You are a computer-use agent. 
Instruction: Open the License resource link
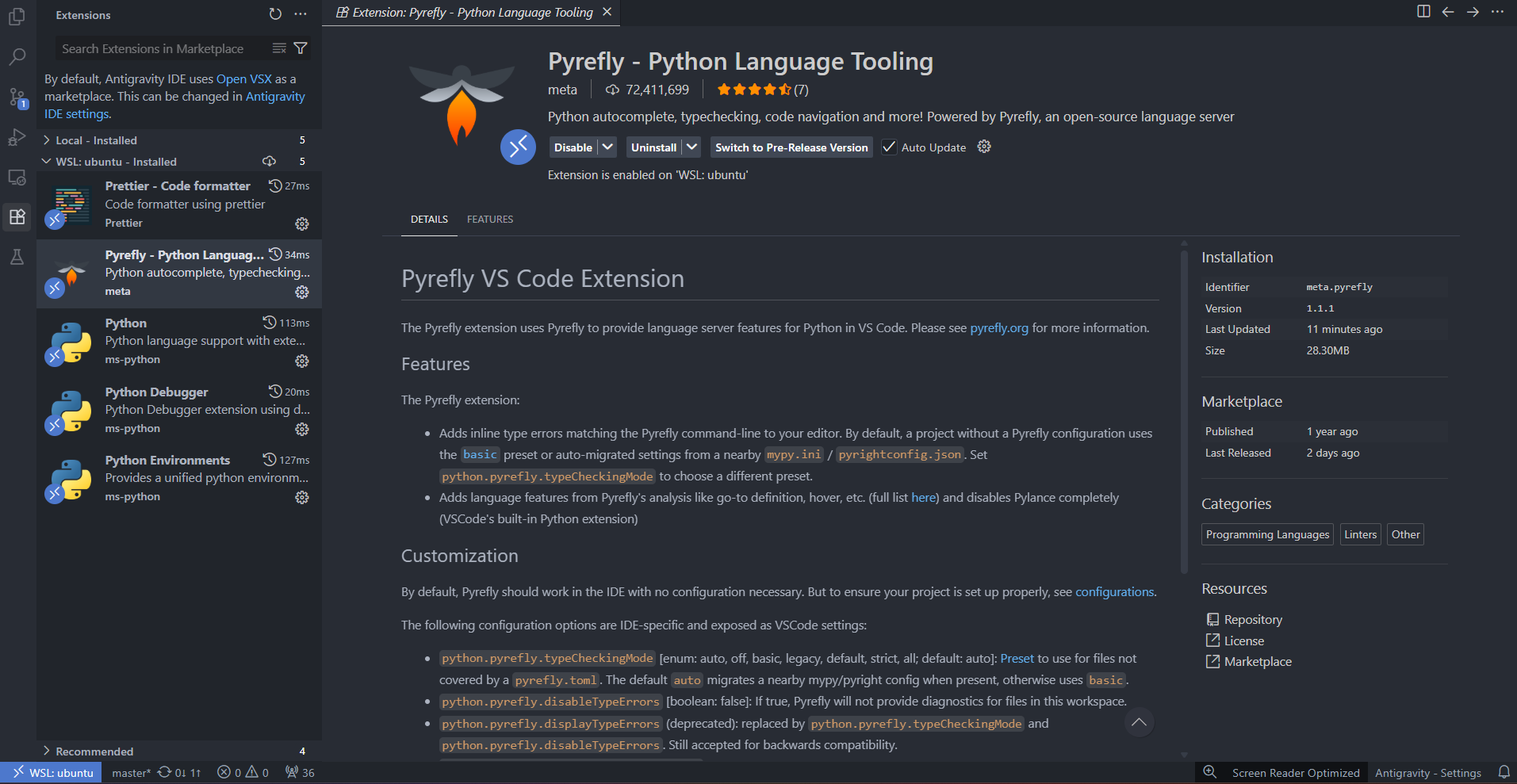1244,641
